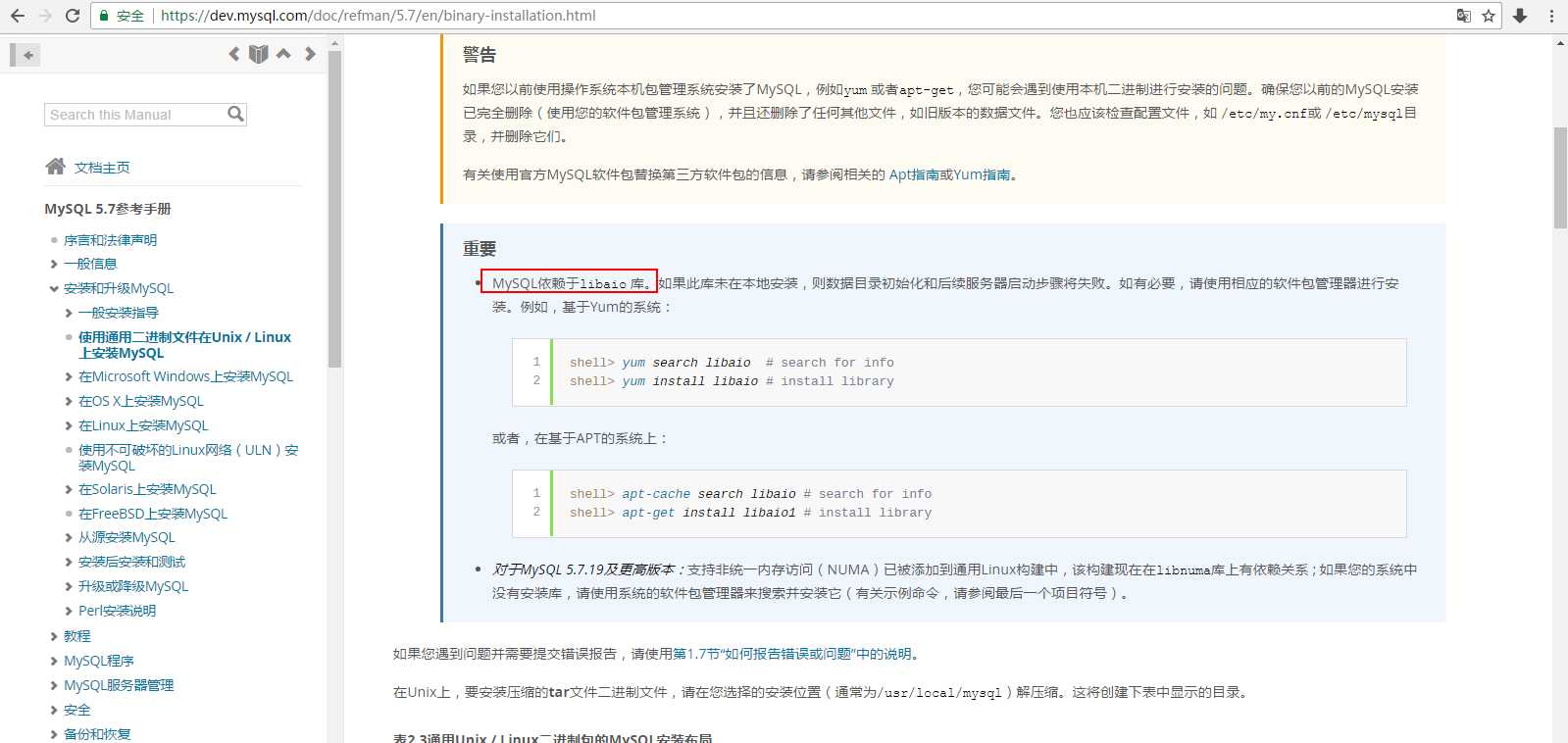Open the download arrow extension icon
Screen dimensions: 1568x743
(x=1520, y=16)
